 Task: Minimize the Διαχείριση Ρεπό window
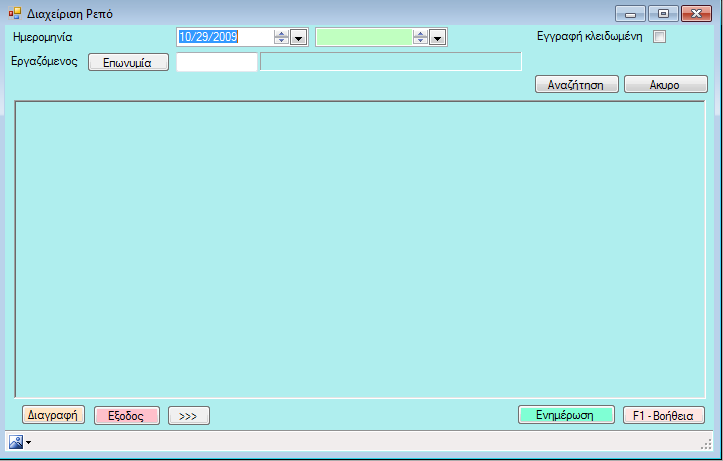click(630, 14)
